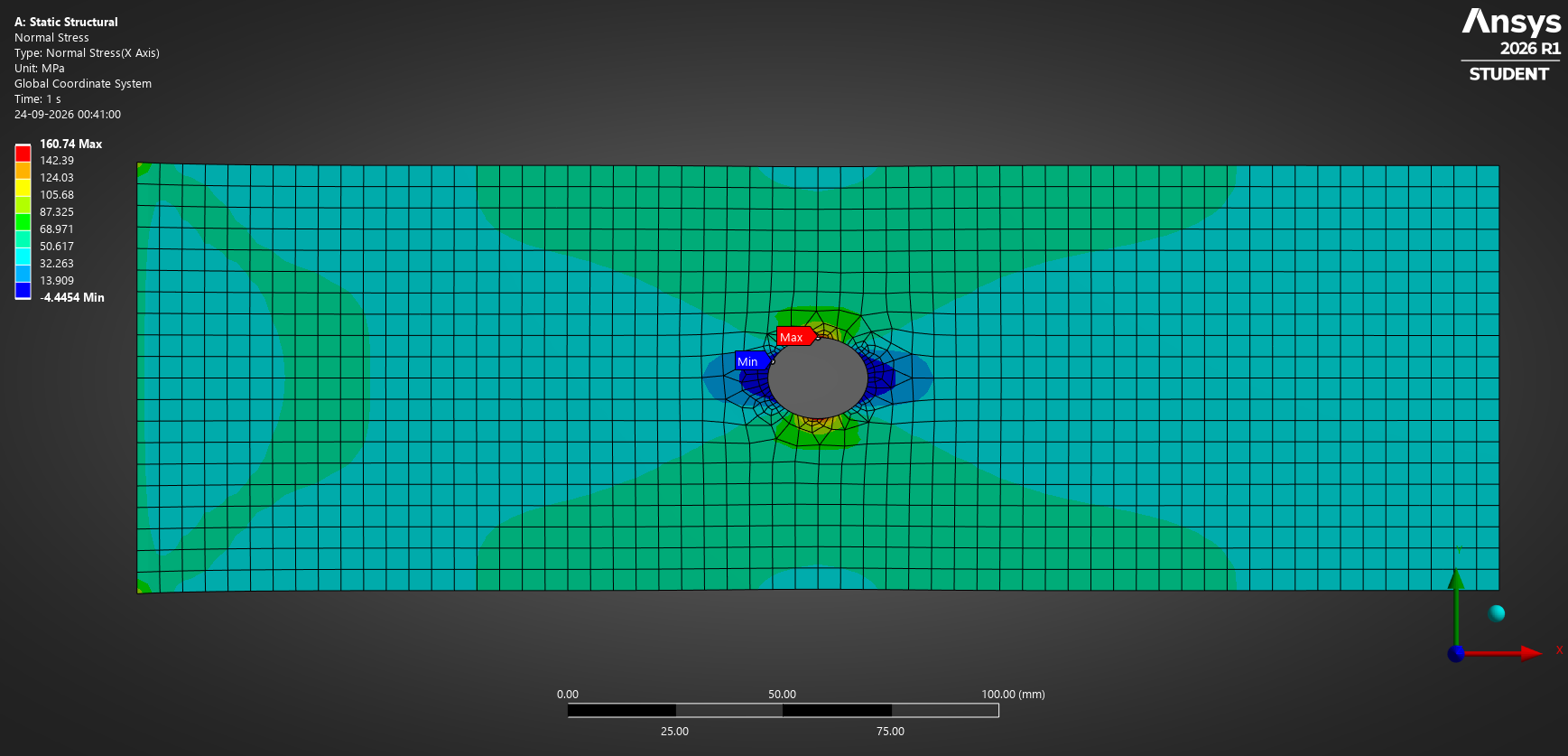Click the '124.03' legend value
The image size is (1568, 756).
[57, 178]
